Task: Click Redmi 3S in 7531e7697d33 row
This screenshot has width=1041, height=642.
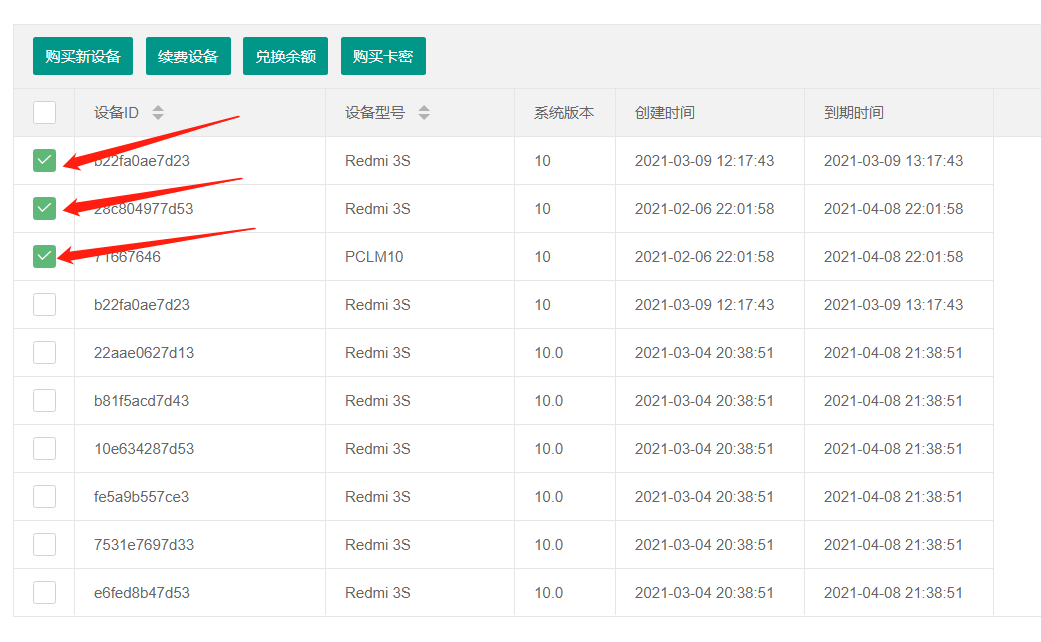Action: [x=378, y=544]
